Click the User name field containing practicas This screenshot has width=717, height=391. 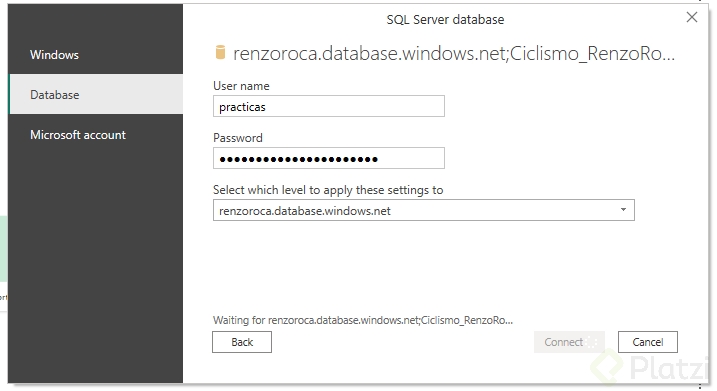(x=328, y=107)
